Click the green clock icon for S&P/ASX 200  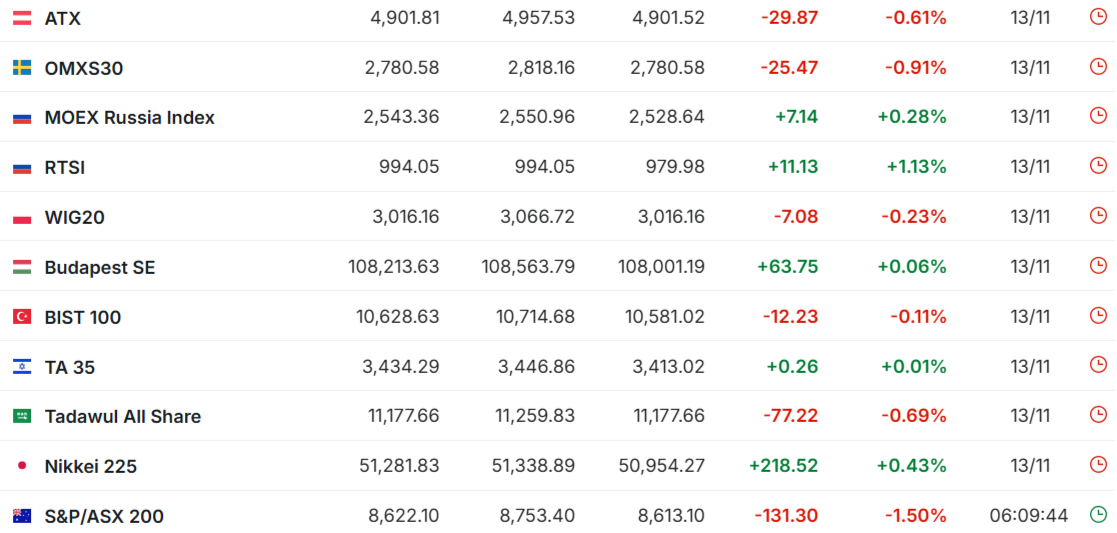(1098, 515)
